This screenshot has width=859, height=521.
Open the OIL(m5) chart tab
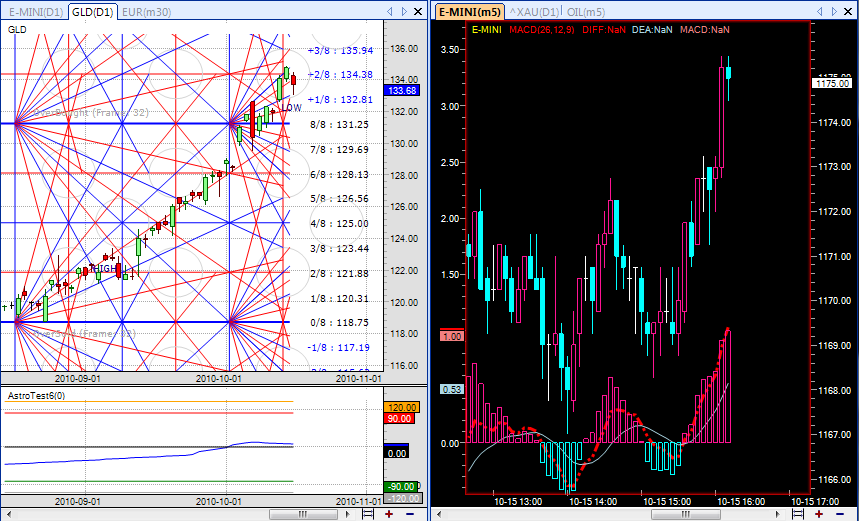[586, 12]
